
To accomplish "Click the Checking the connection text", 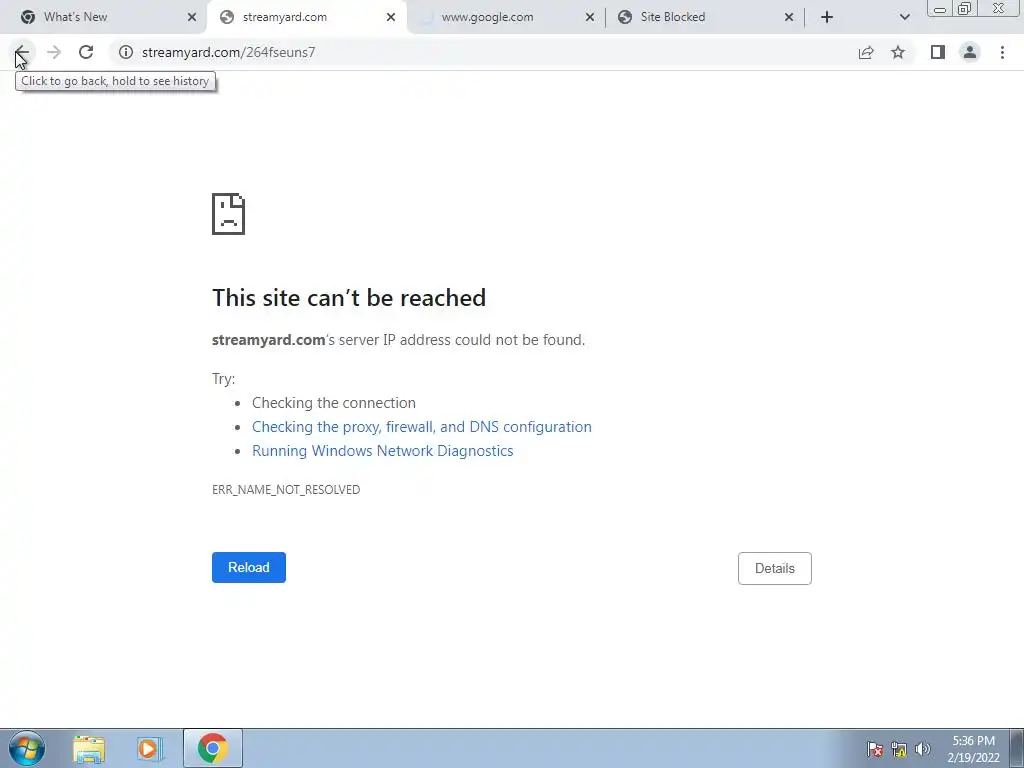I will [334, 402].
